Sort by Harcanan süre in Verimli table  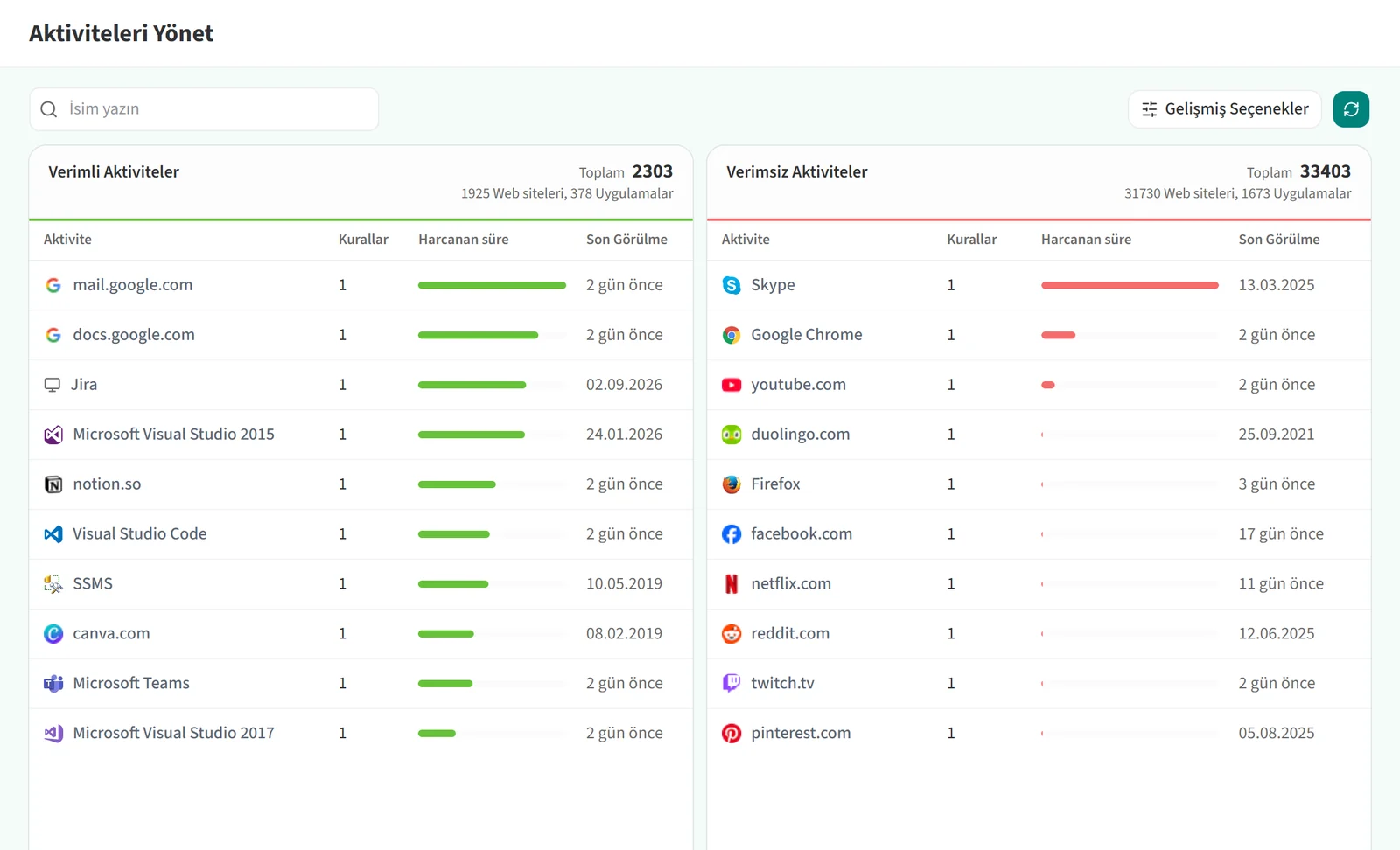click(464, 240)
